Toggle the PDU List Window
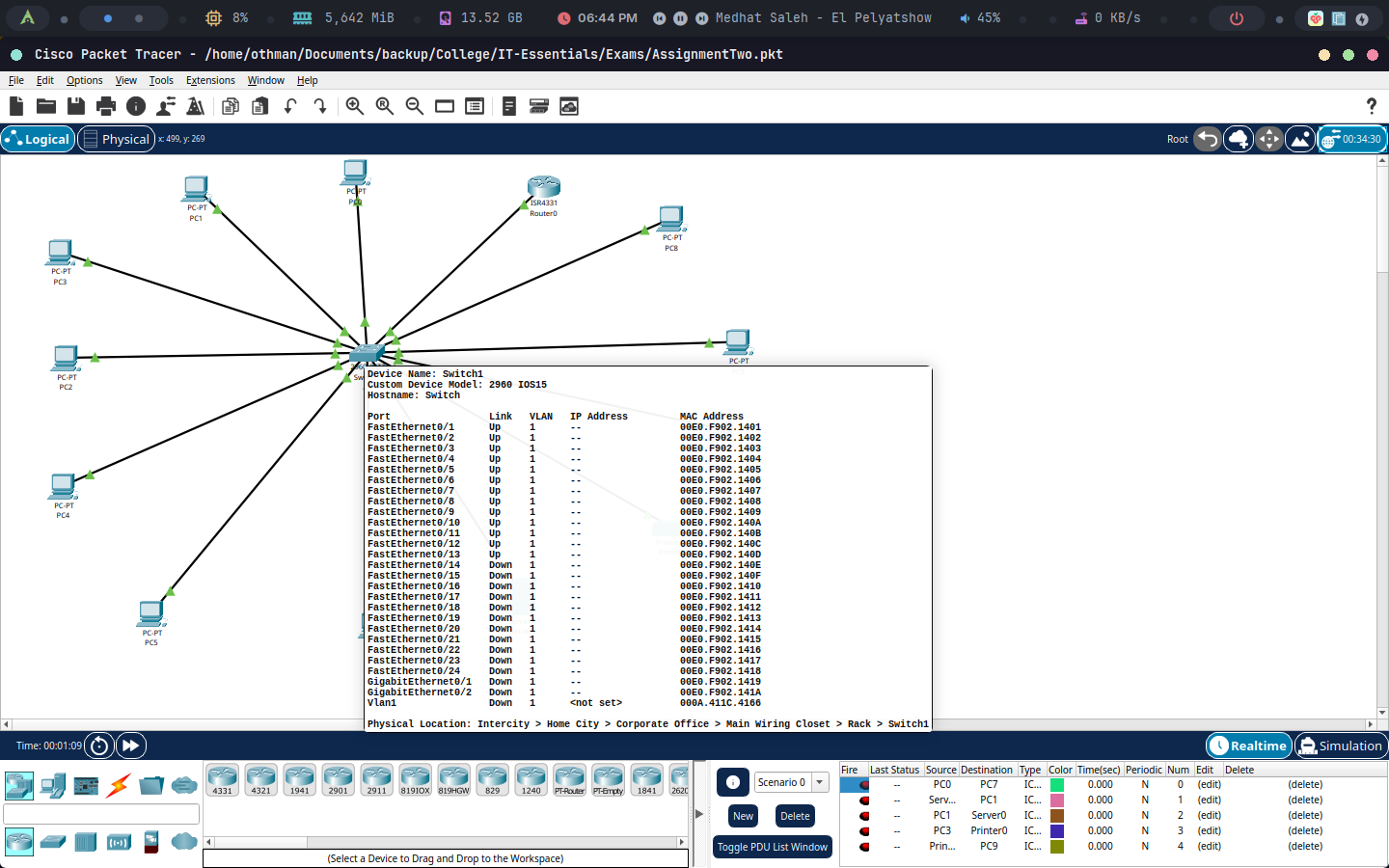The width and height of the screenshot is (1389, 868). pyautogui.click(x=772, y=847)
